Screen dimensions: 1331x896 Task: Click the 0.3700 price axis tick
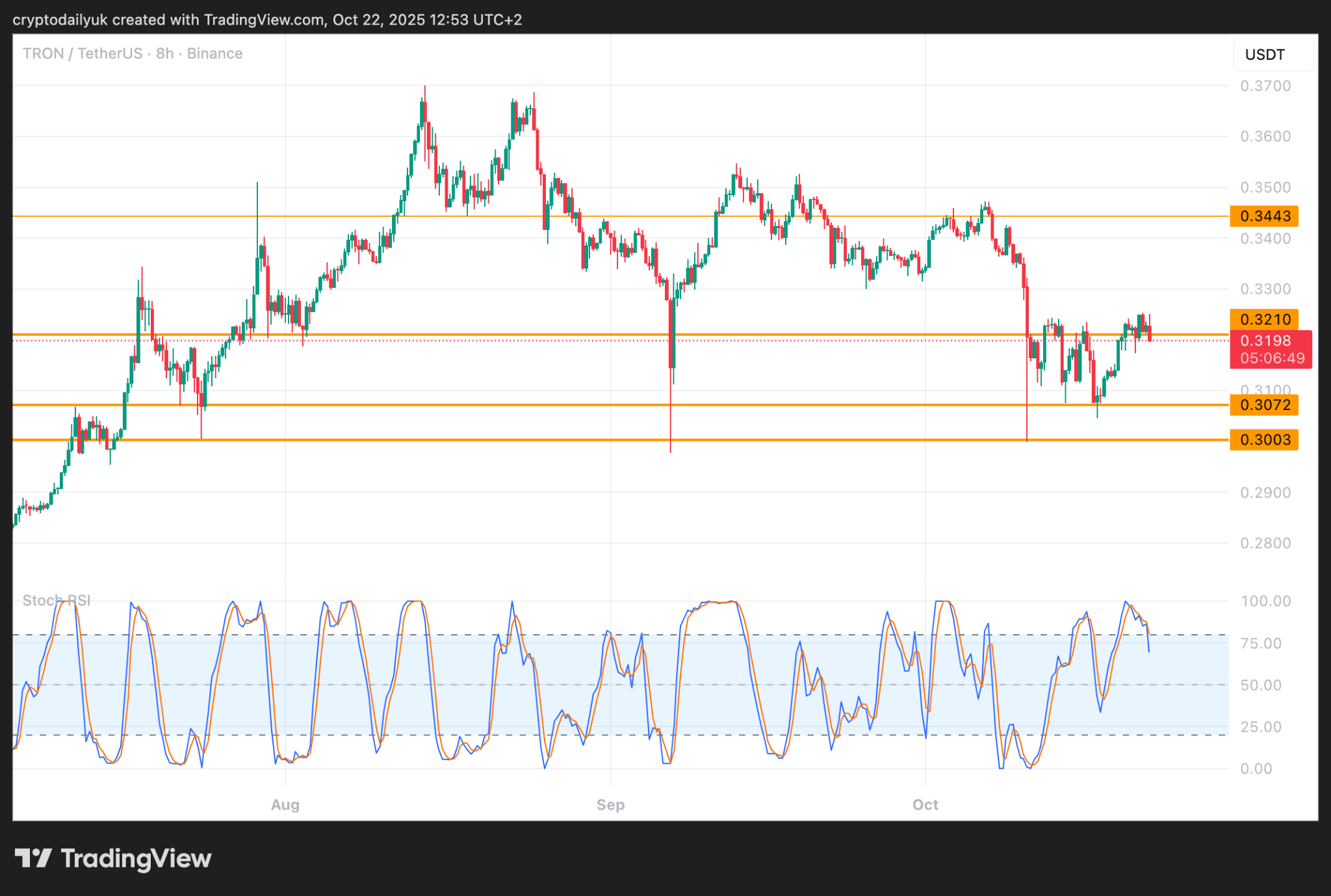[x=1265, y=86]
